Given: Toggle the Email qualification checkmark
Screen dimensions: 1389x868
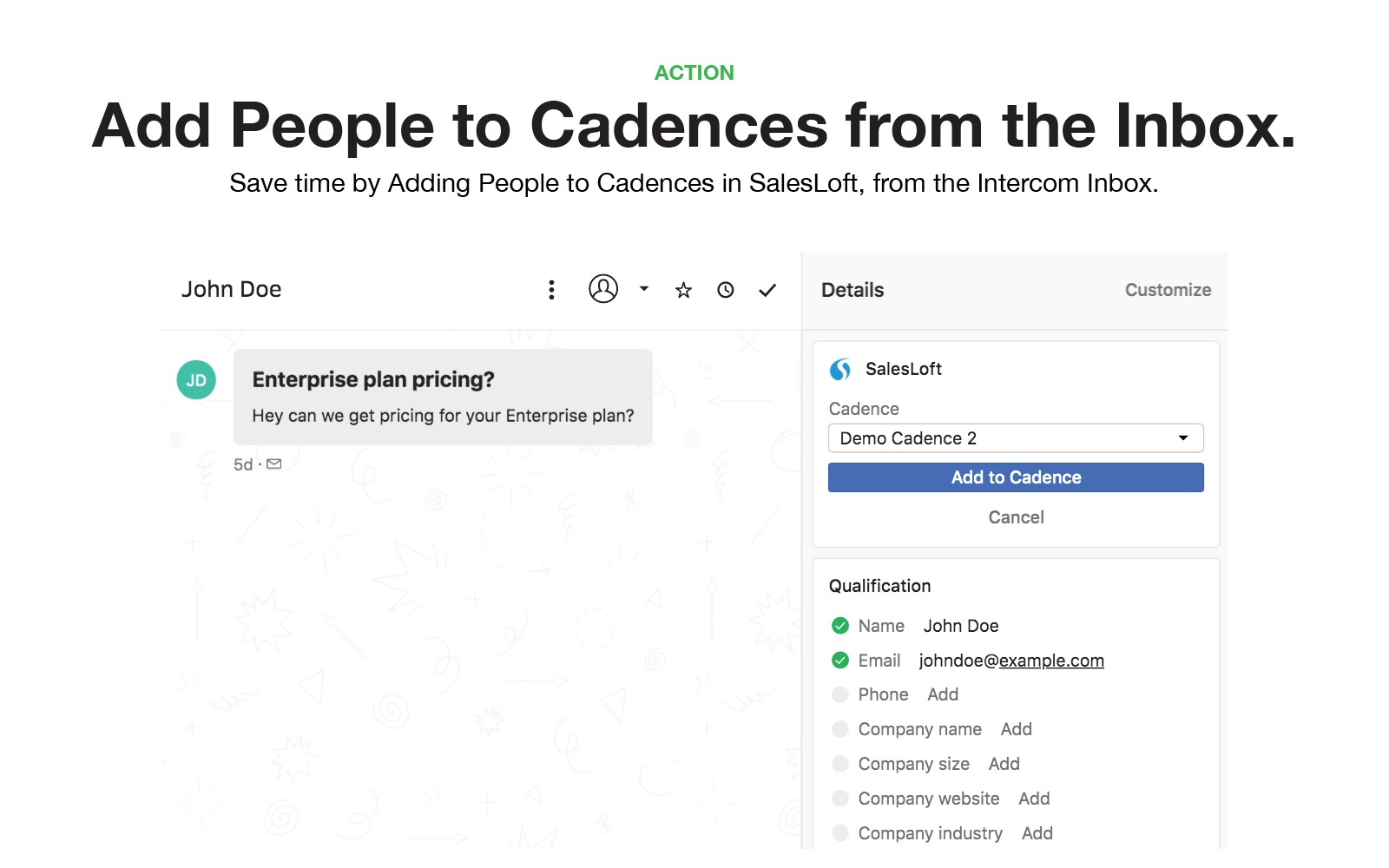Looking at the screenshot, I should [x=840, y=661].
